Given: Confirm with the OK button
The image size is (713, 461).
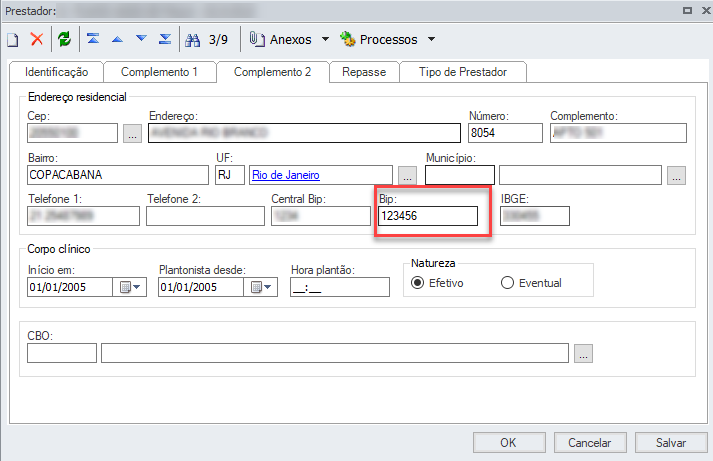Looking at the screenshot, I should click(x=509, y=442).
